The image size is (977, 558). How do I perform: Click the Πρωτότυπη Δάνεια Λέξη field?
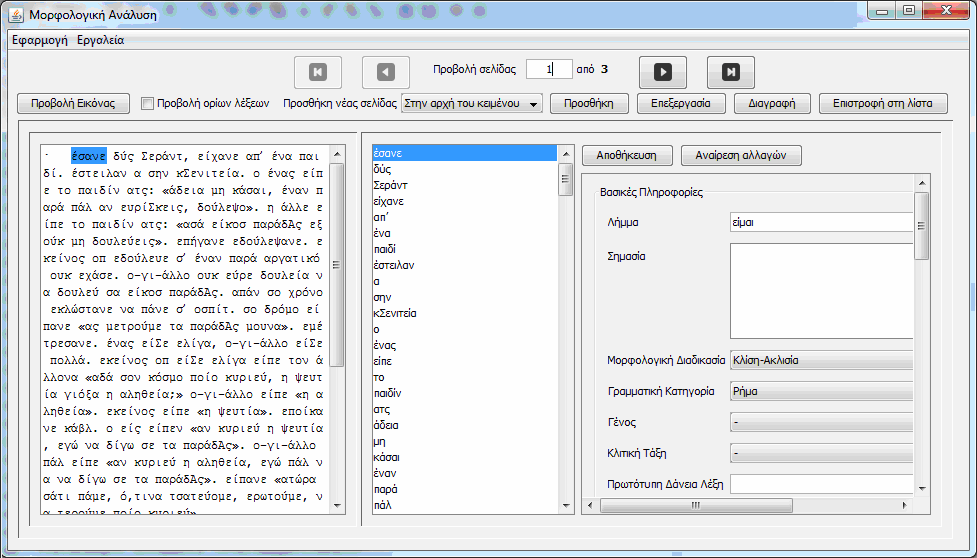pyautogui.click(x=821, y=484)
